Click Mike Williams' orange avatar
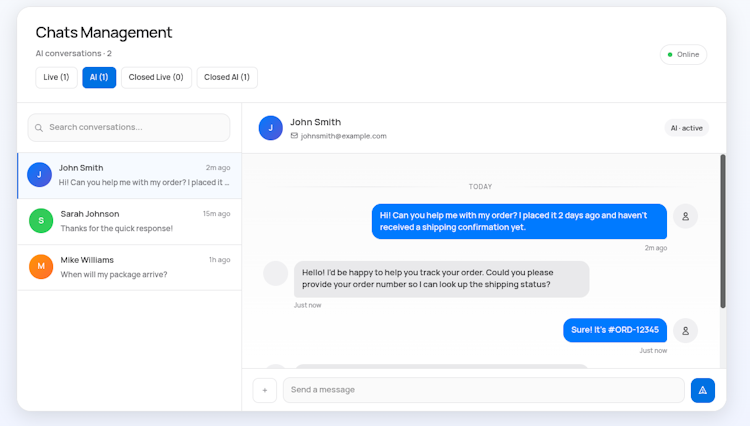 click(41, 267)
